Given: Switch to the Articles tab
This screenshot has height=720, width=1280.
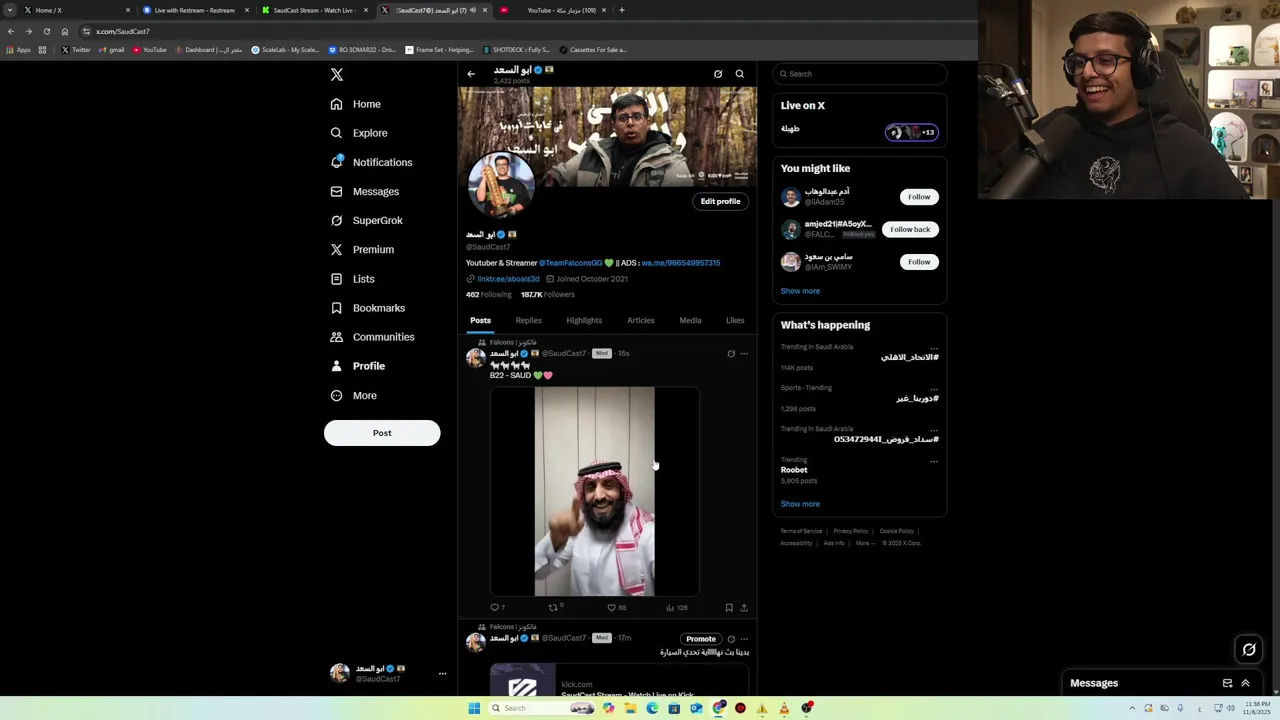Looking at the screenshot, I should point(641,321).
